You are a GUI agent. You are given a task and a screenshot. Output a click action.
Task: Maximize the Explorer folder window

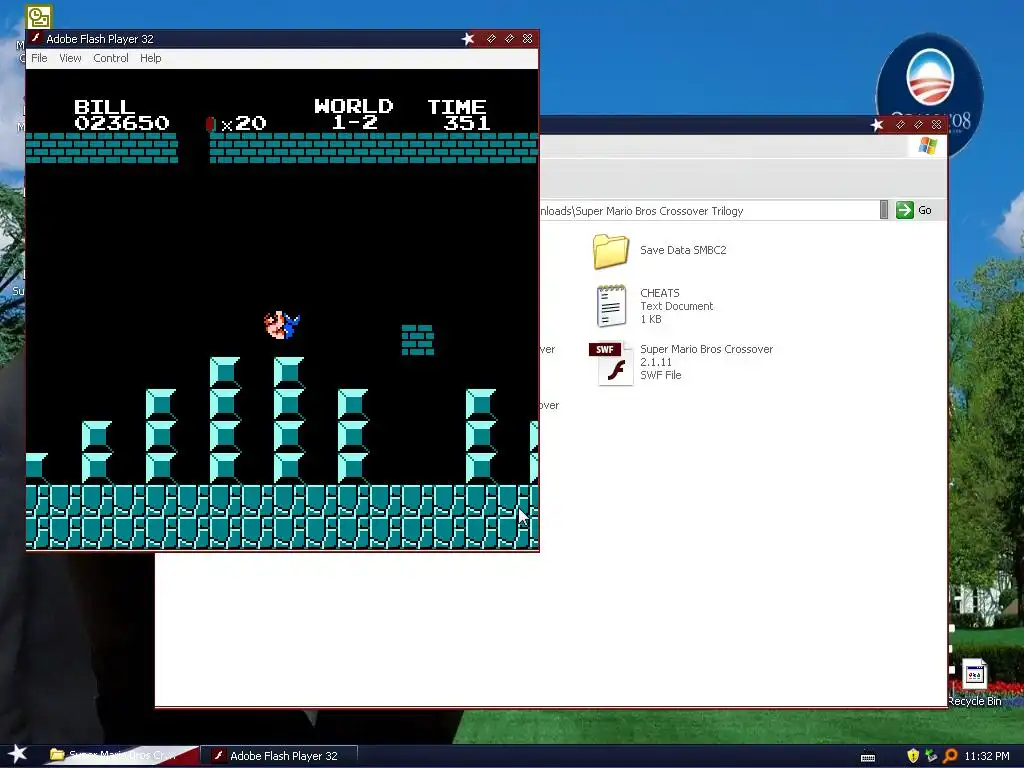[x=918, y=125]
